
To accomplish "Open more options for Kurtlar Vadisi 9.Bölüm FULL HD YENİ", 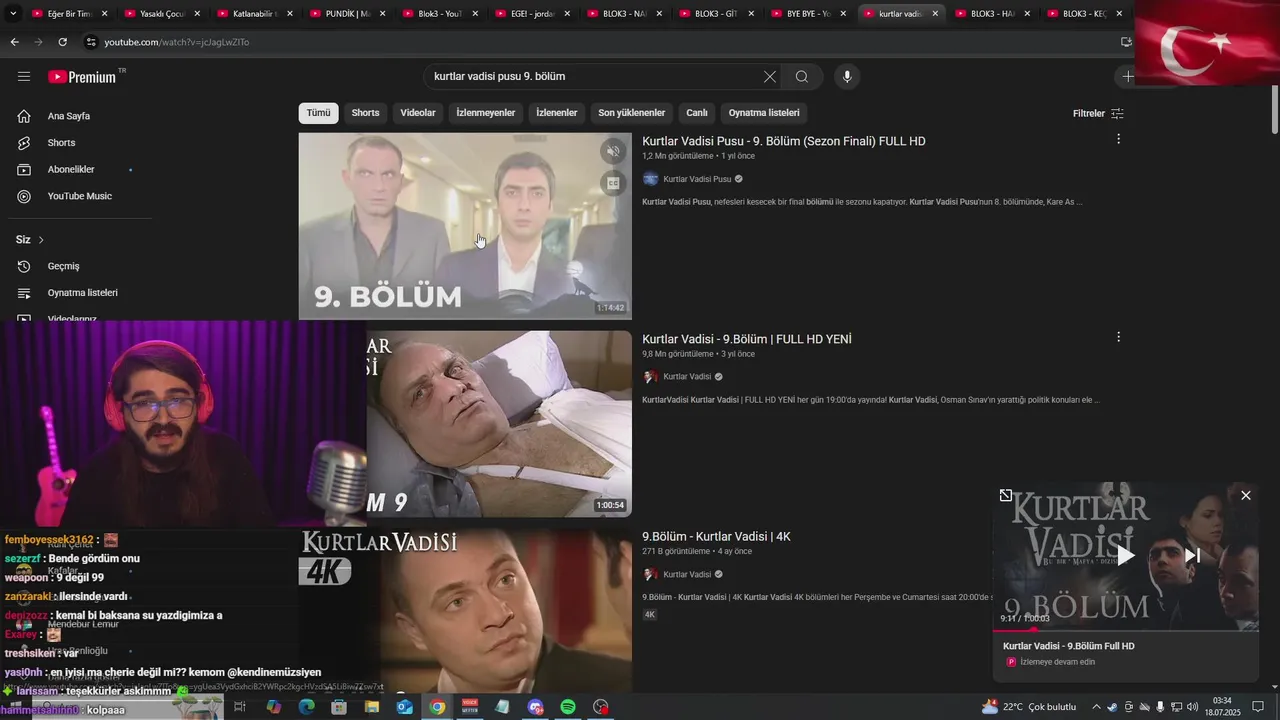I will [x=1118, y=337].
